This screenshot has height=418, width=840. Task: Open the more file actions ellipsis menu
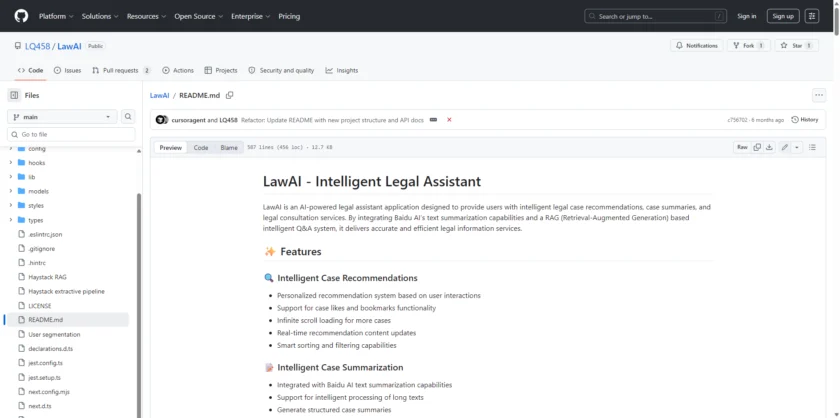pos(819,95)
